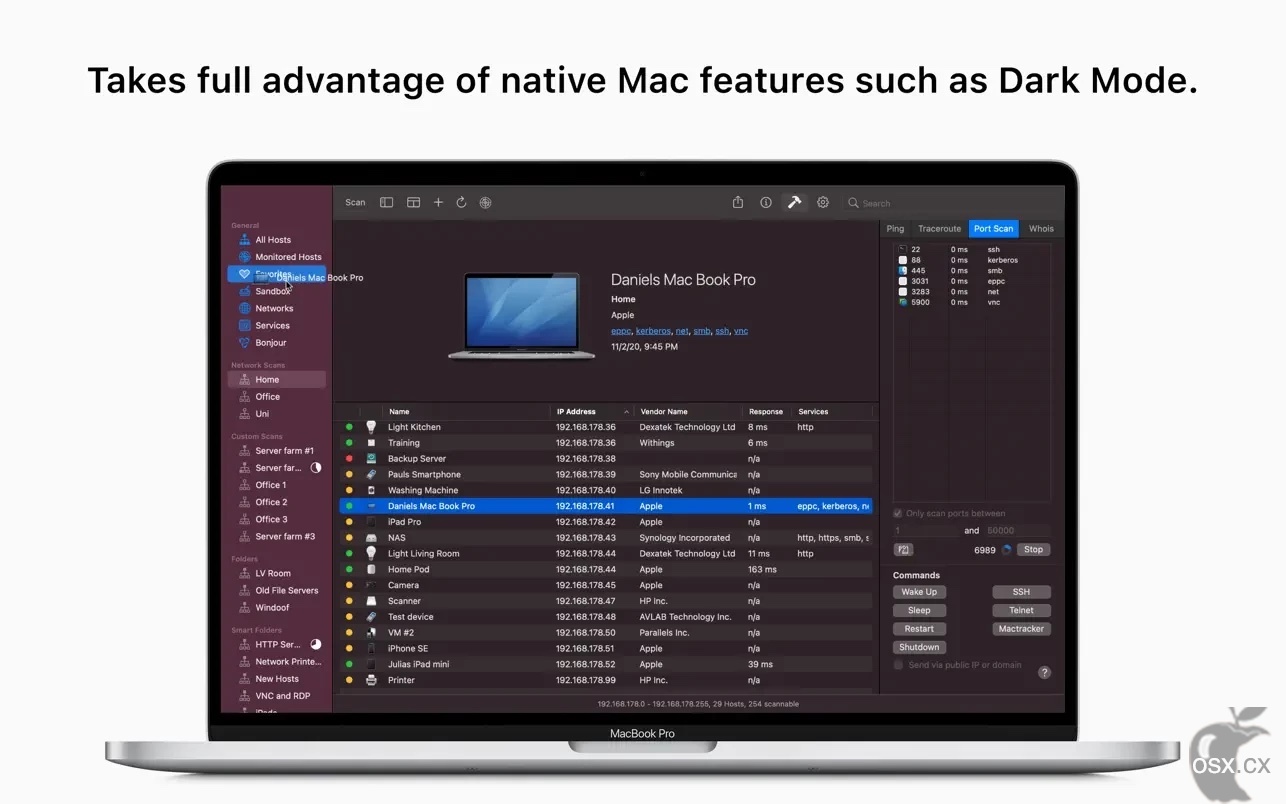Viewport: 1286px width, 804px height.
Task: Stop the running port scan
Action: (x=1033, y=550)
